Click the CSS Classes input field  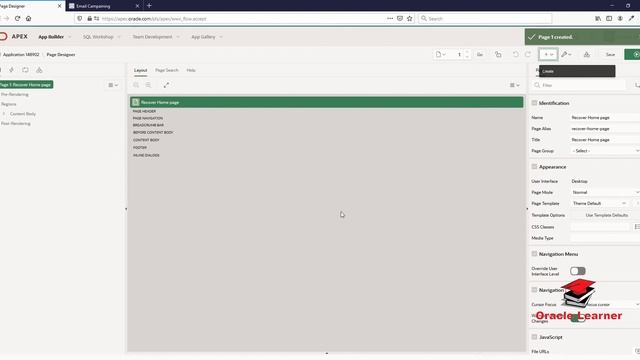coord(601,227)
